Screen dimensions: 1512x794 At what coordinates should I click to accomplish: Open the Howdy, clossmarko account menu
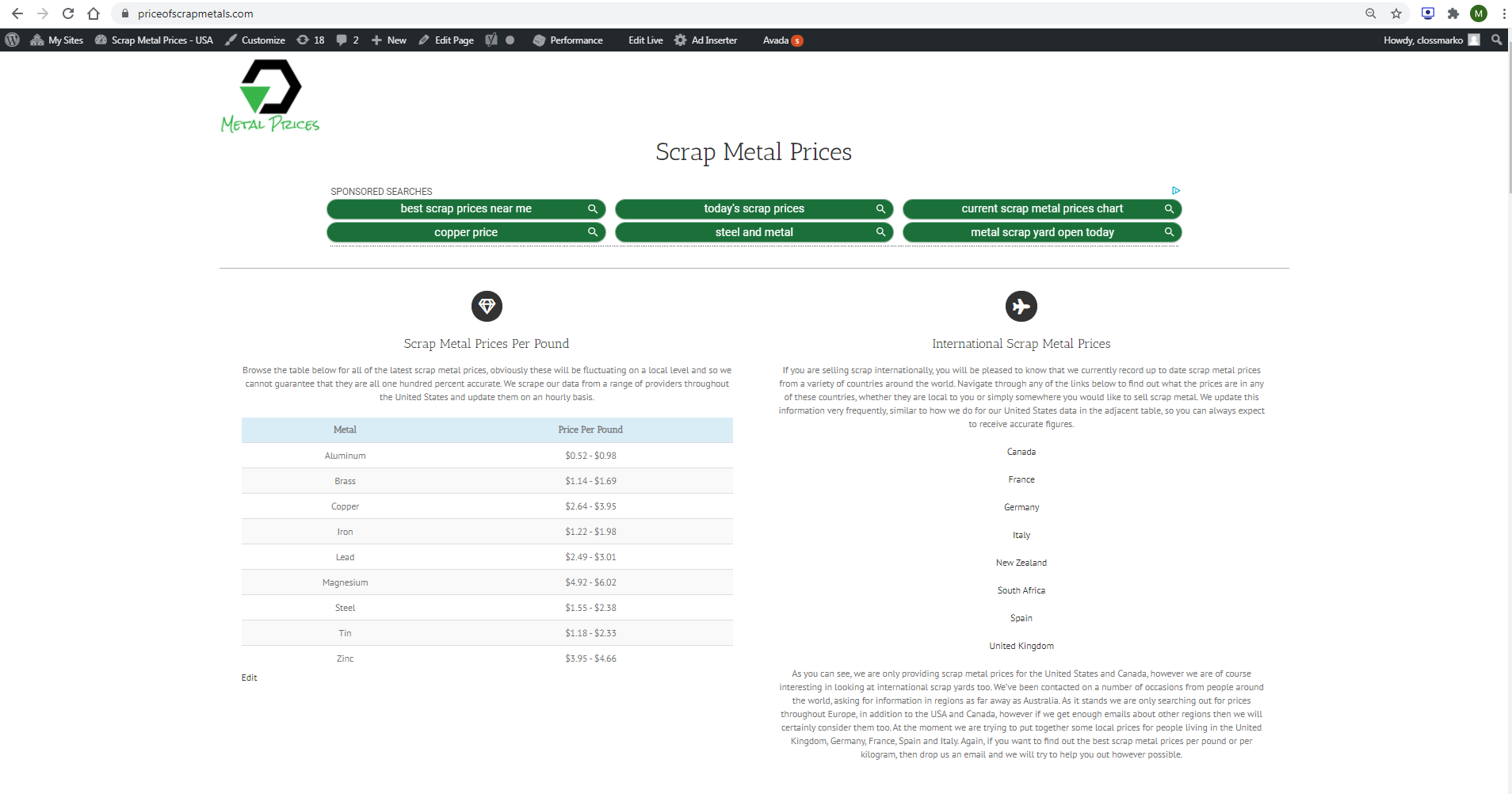click(1431, 40)
